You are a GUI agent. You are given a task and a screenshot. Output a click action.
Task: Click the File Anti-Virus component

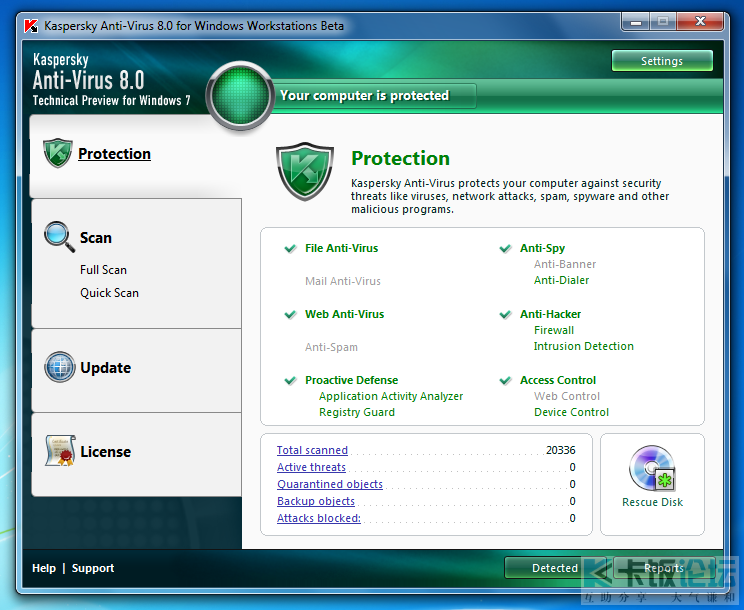pyautogui.click(x=342, y=248)
